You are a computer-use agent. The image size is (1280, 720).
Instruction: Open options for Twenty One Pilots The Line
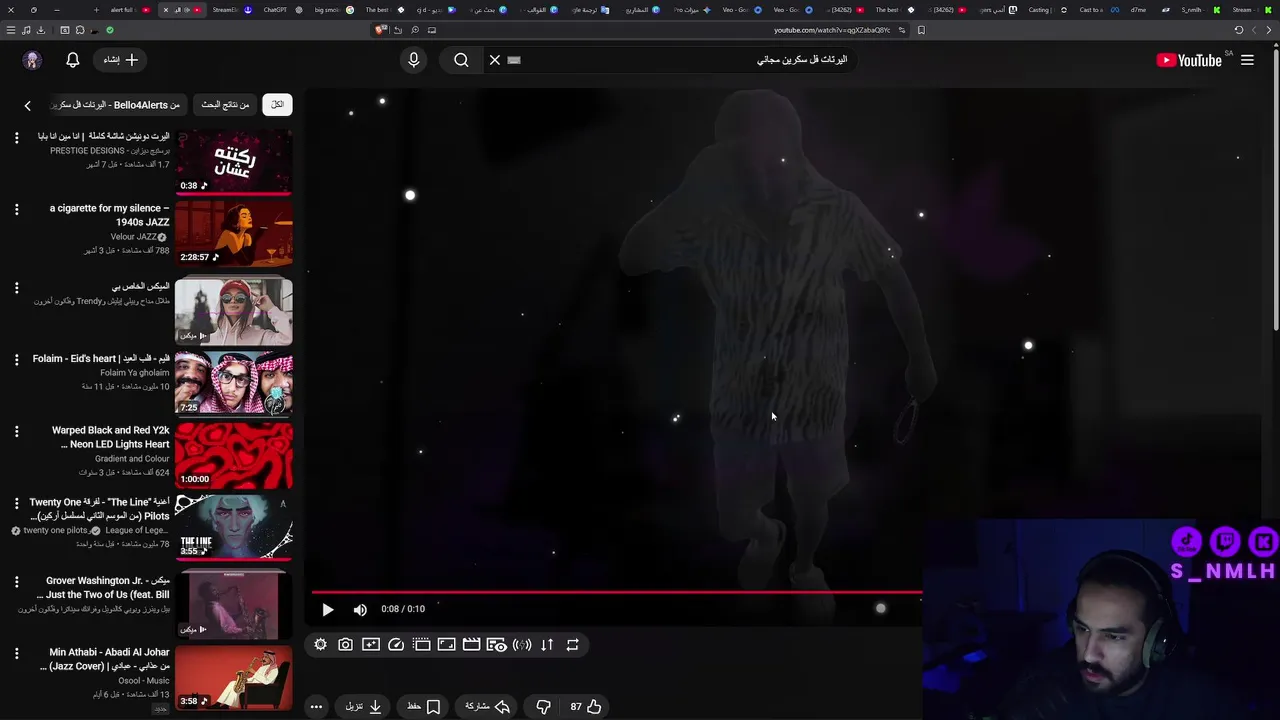16,503
